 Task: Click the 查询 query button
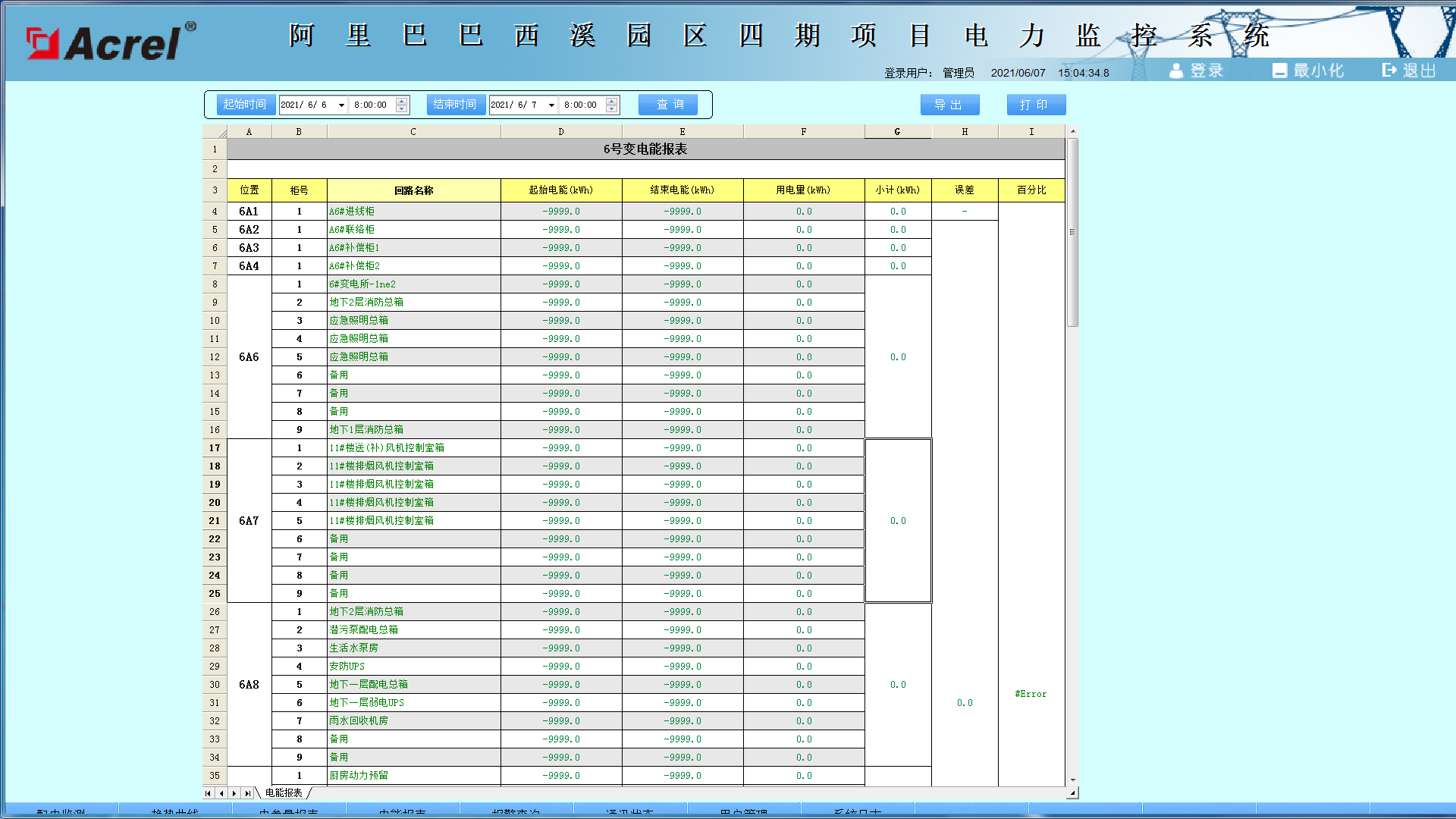pos(667,105)
